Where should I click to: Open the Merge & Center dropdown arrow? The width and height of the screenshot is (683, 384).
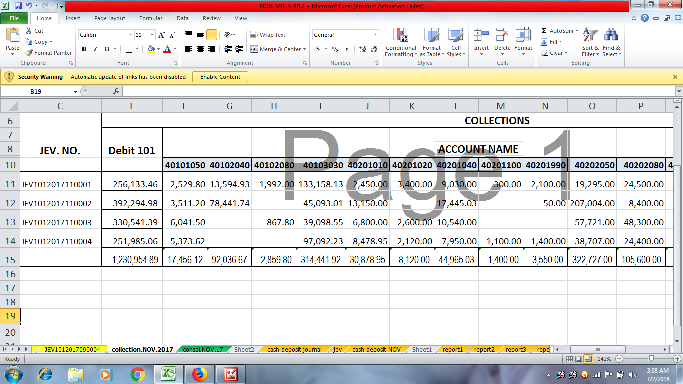(304, 49)
